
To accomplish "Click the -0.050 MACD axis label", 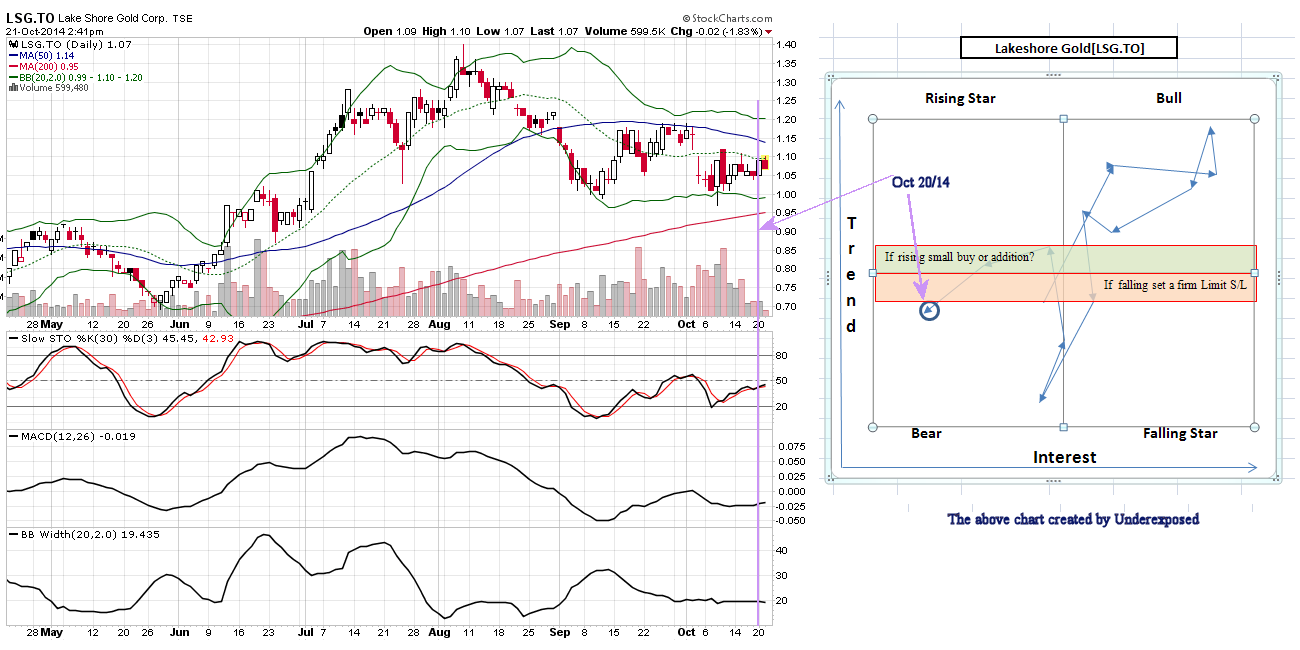I will click(790, 521).
